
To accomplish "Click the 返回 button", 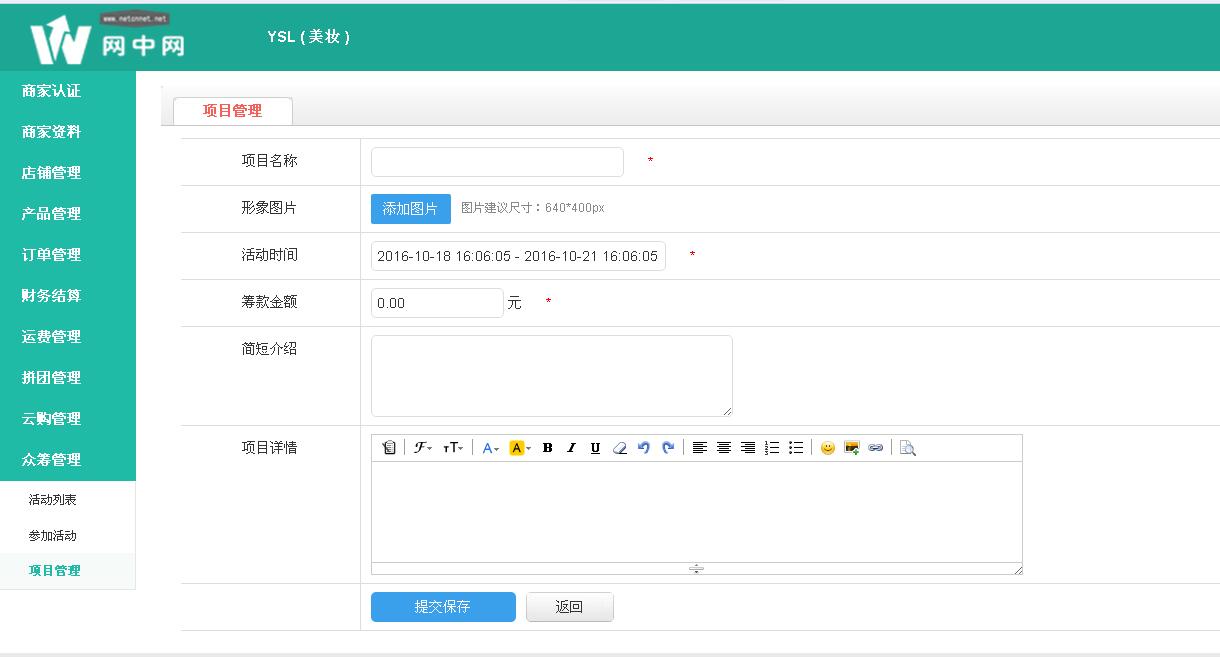I will point(569,607).
